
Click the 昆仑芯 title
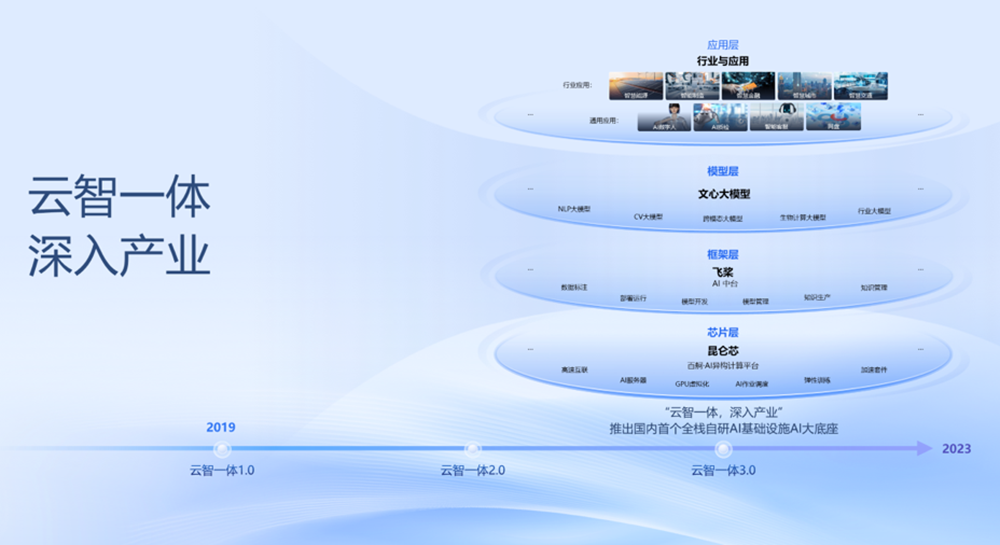723,351
